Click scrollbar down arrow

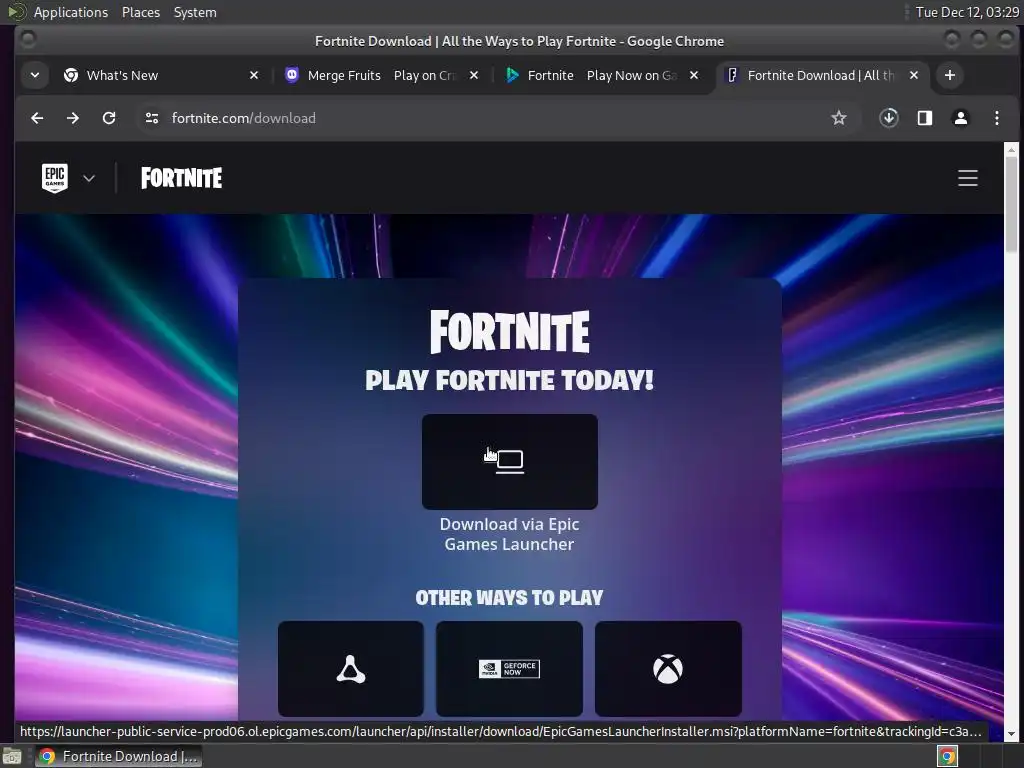[1011, 734]
